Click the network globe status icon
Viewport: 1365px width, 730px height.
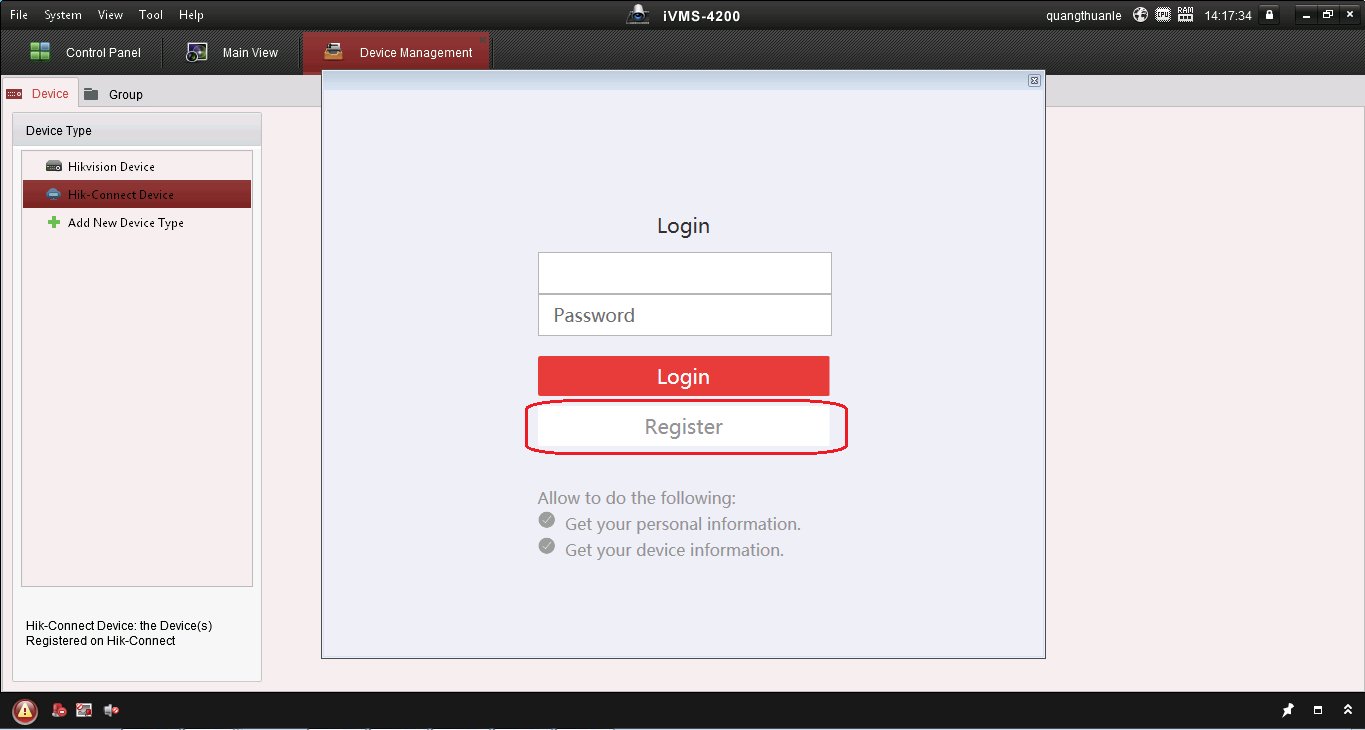coord(1141,15)
